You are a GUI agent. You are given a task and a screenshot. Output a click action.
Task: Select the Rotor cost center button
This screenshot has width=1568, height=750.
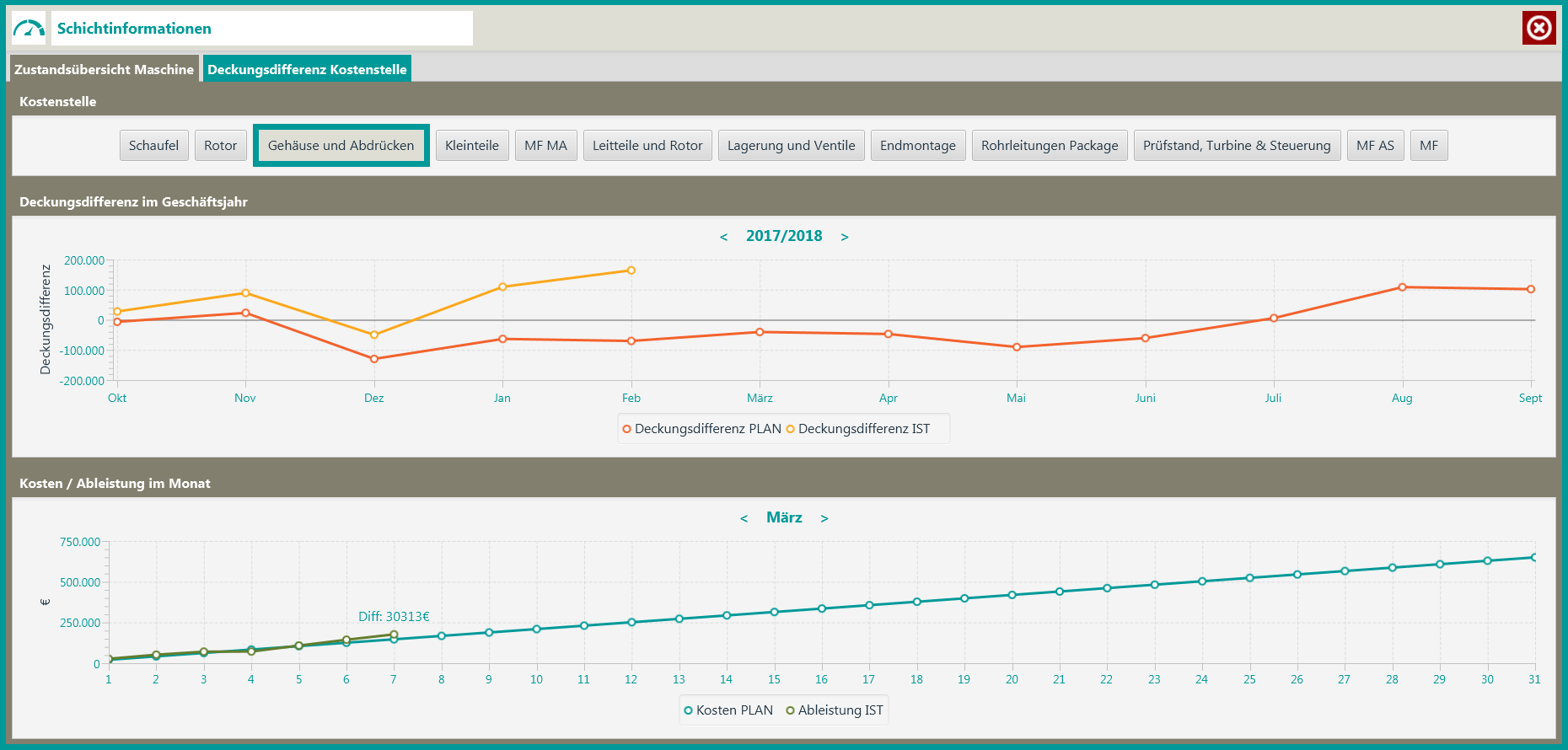(x=220, y=146)
